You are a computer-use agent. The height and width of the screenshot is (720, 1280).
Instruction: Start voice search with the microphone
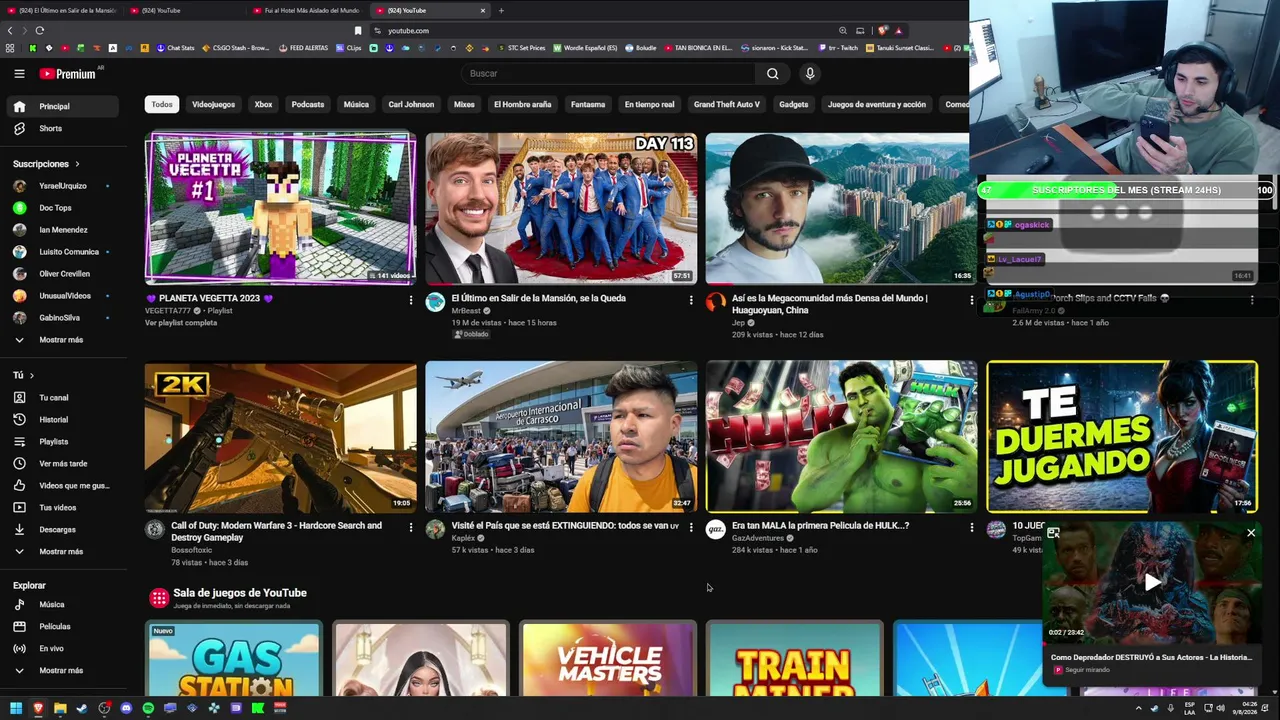(810, 73)
